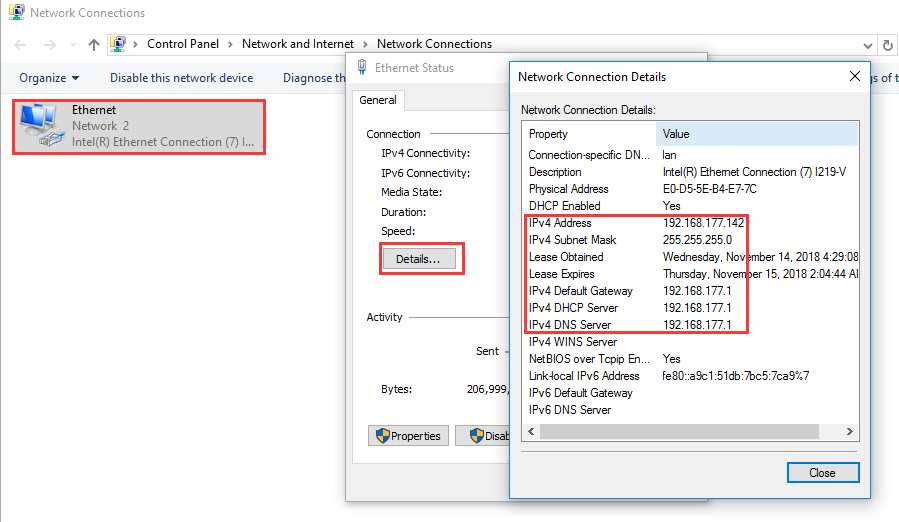Select the Lease Obtained row
The image size is (899, 522).
[690, 257]
